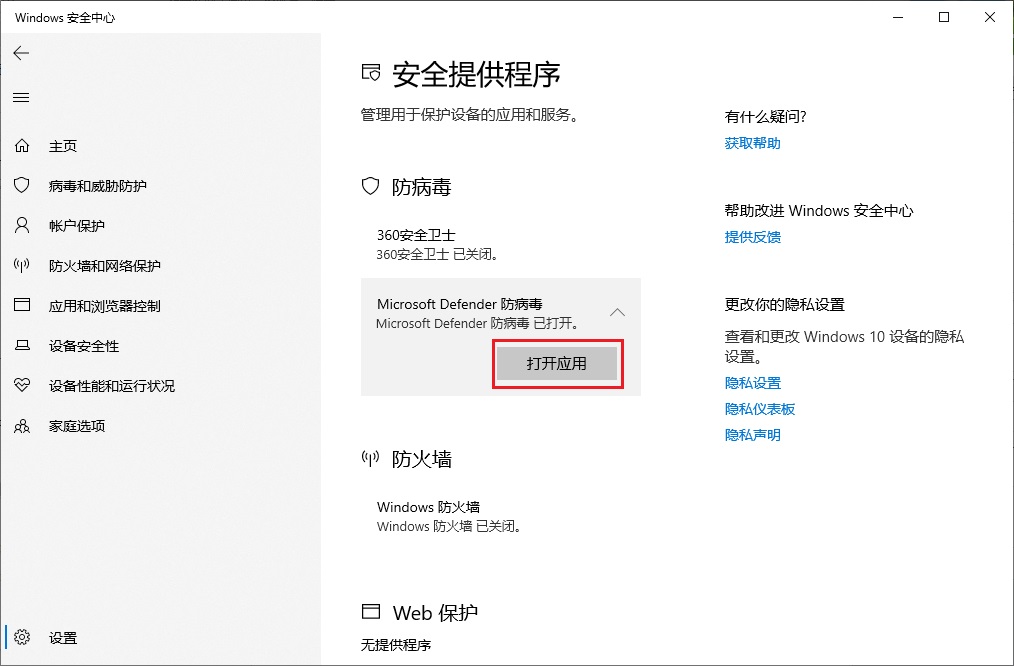
Task: Click 帮助改进 Windows 安全中心 heading
Action: tap(819, 210)
